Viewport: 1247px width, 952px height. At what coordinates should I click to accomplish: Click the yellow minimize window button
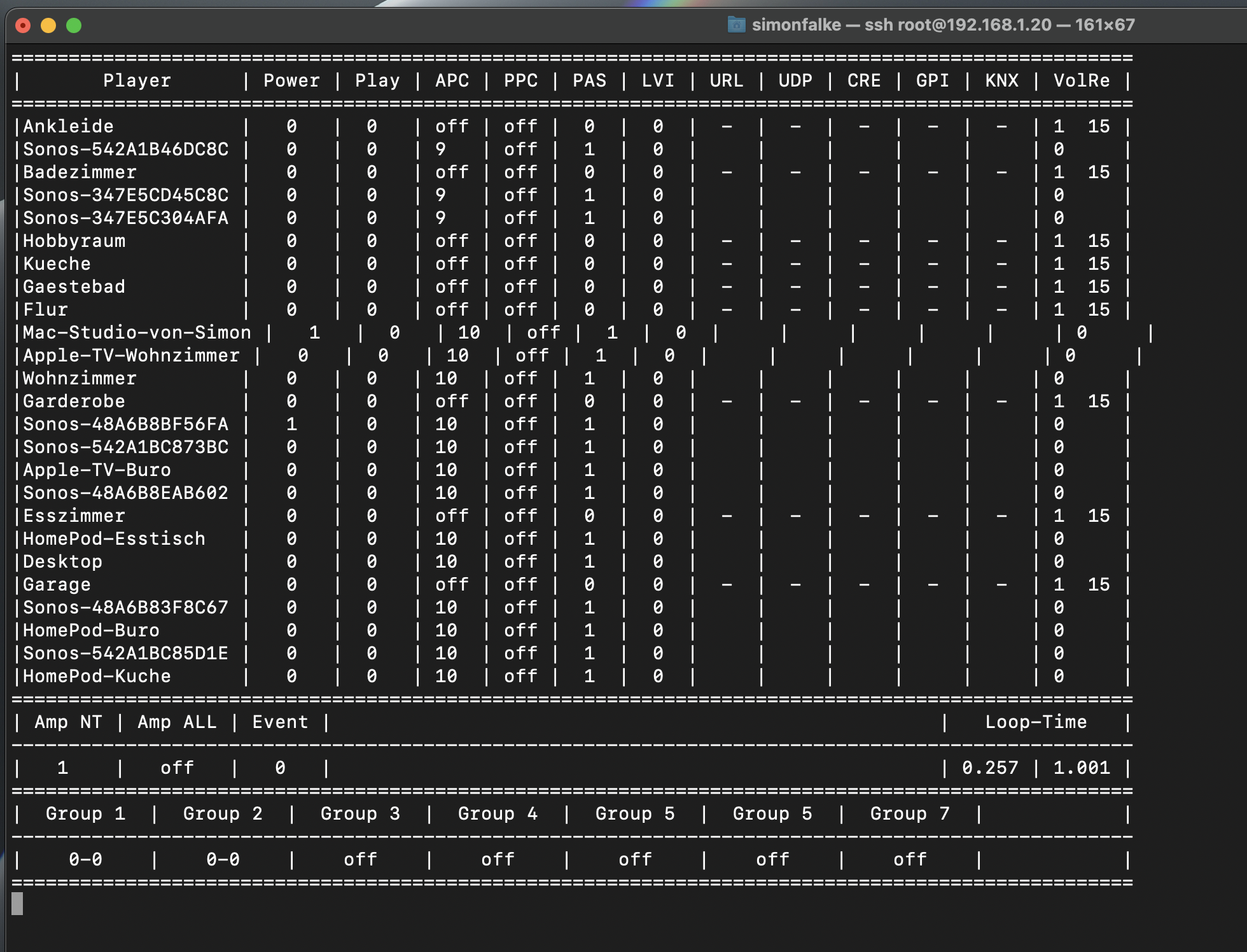48,25
